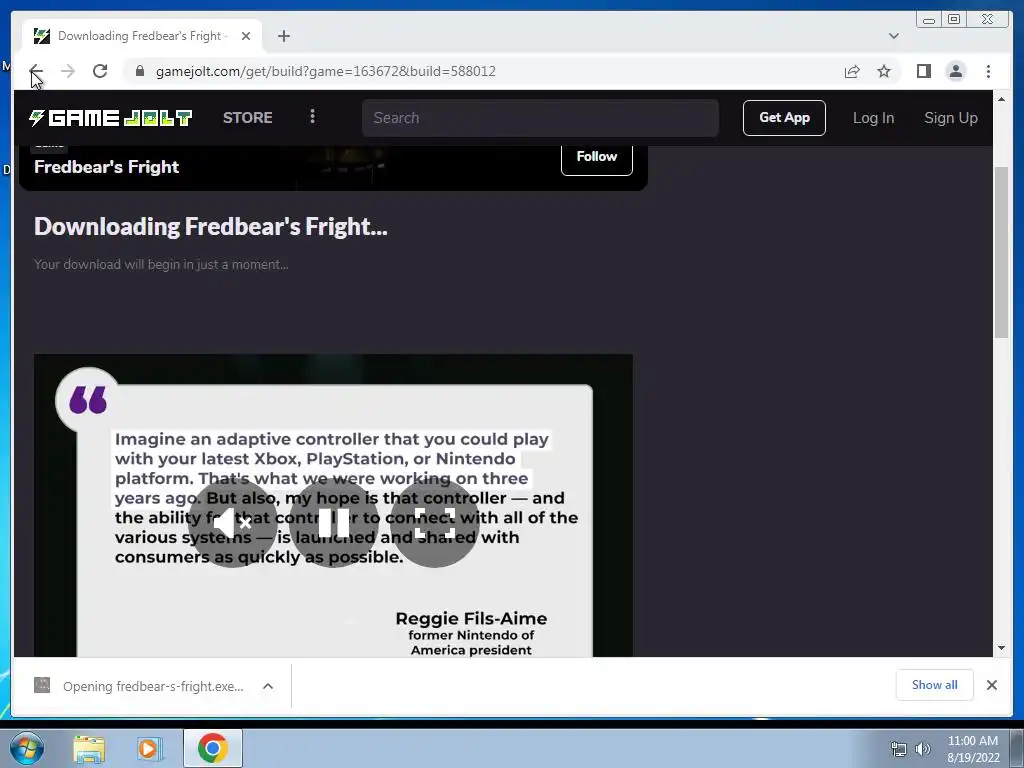Select the Downloading Fredbear's Fright tab

tap(142, 36)
